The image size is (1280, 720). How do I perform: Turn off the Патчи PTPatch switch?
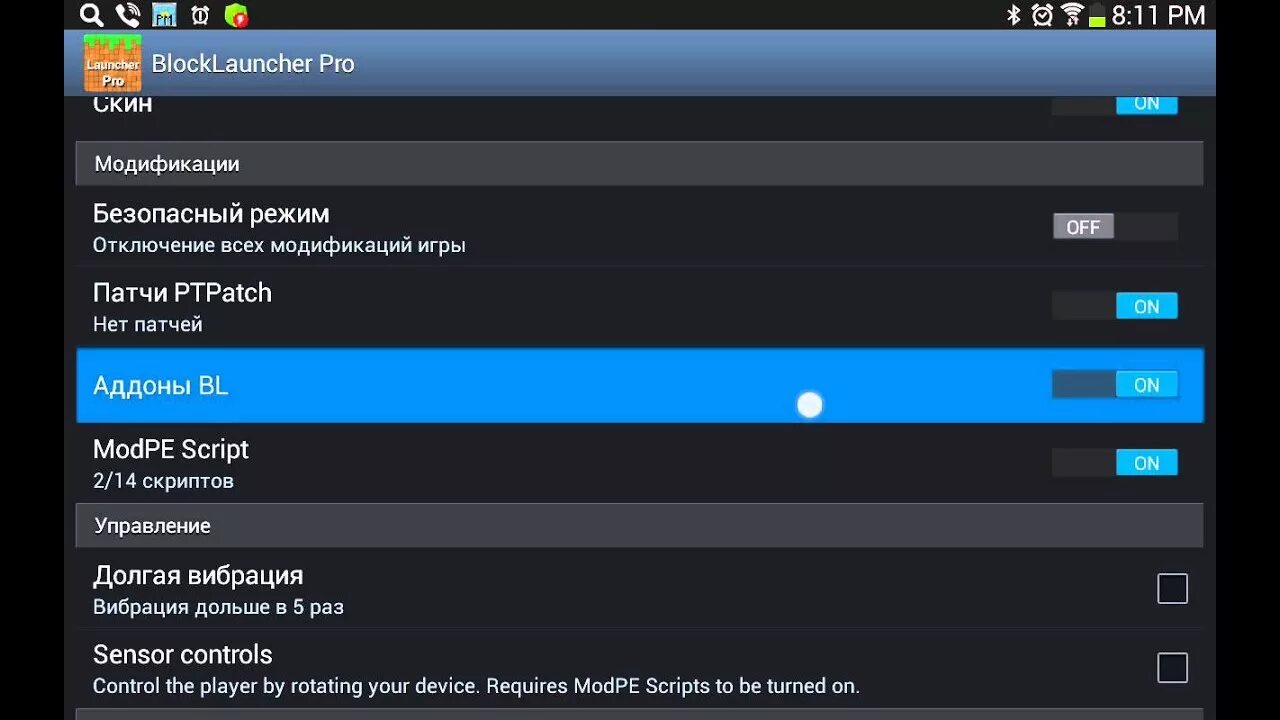tap(1115, 306)
